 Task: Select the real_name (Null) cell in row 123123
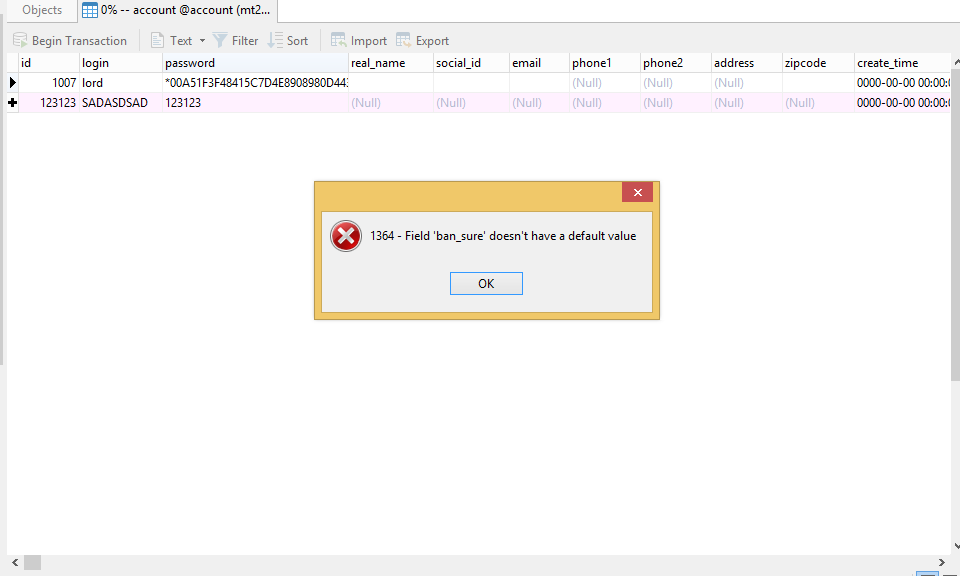391,103
